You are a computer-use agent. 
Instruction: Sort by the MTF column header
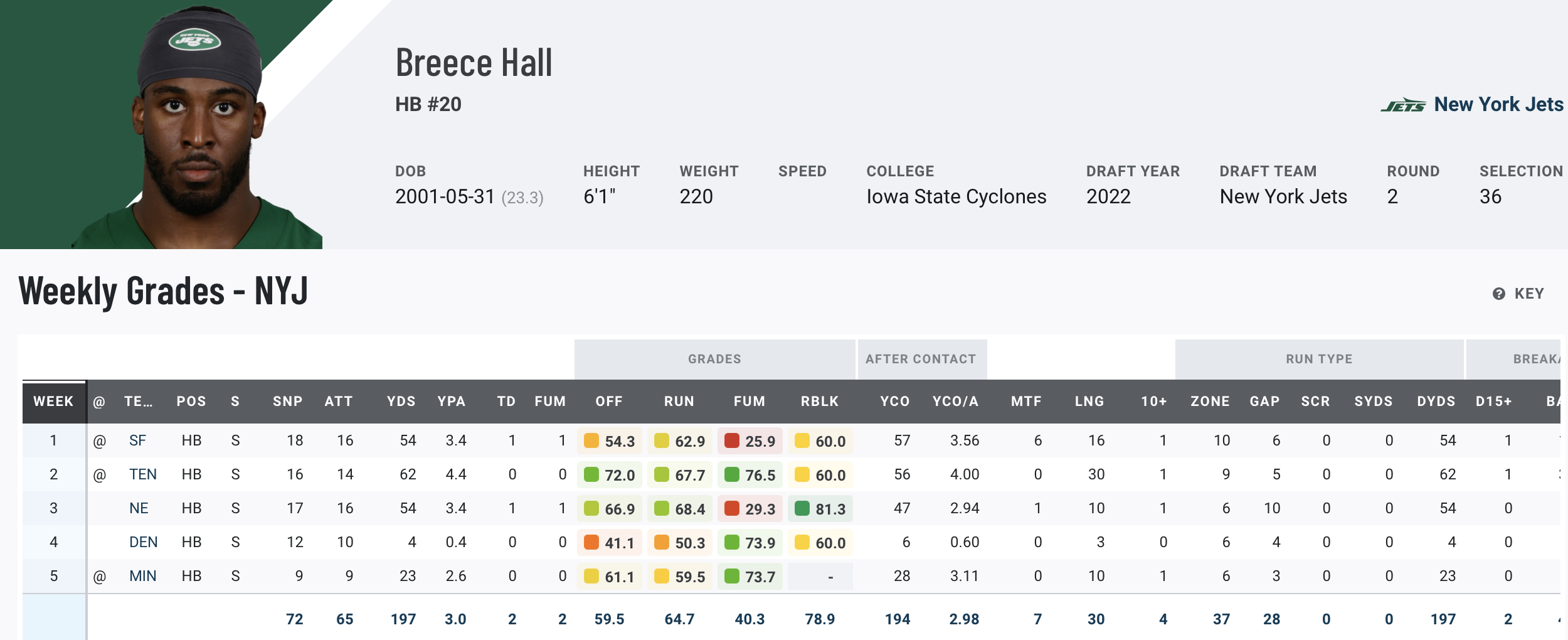[x=1026, y=402]
